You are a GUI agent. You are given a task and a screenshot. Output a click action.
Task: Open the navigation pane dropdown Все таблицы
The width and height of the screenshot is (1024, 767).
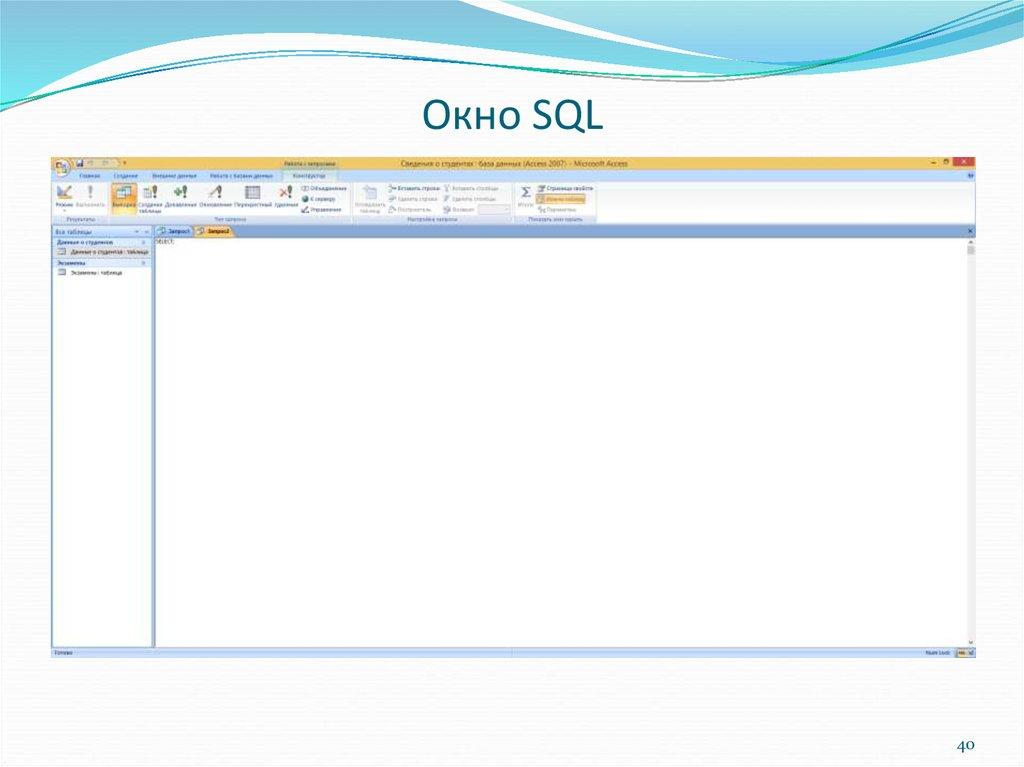click(x=137, y=231)
